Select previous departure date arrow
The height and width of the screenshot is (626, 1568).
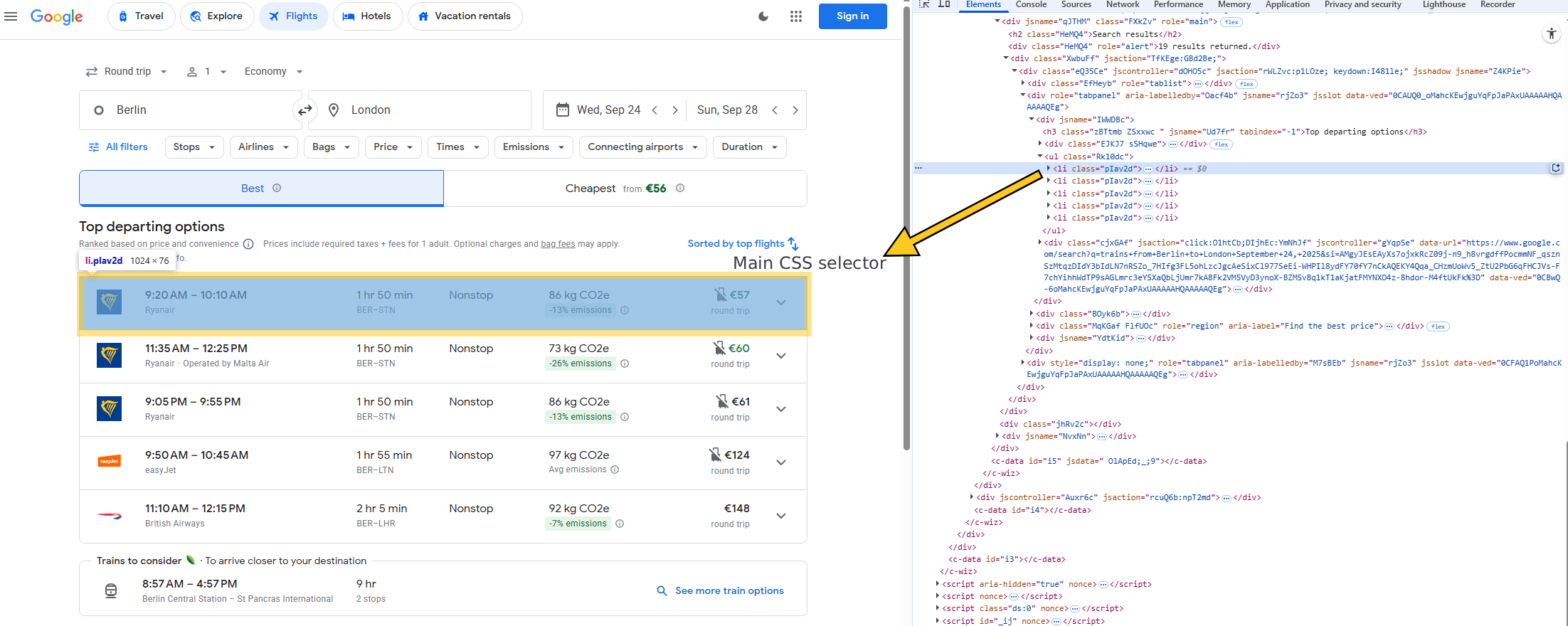pos(655,110)
